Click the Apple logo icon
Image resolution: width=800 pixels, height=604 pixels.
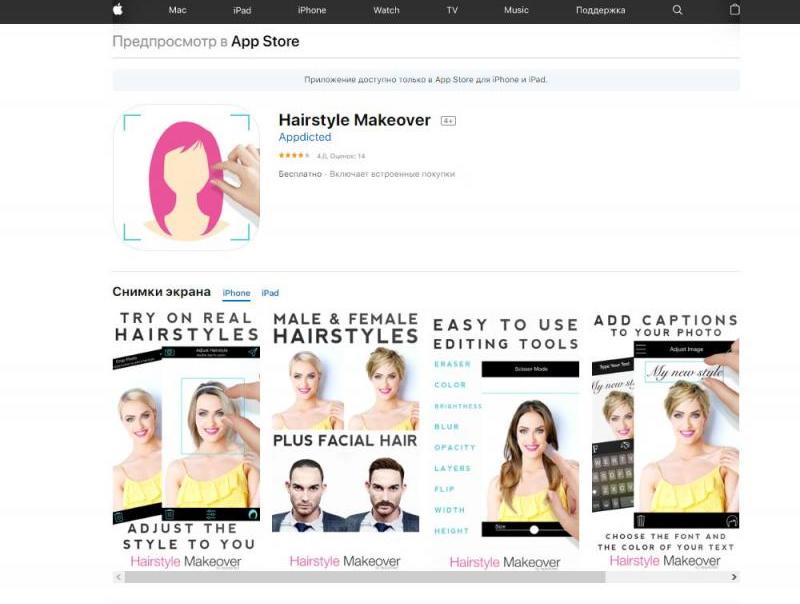tap(118, 9)
